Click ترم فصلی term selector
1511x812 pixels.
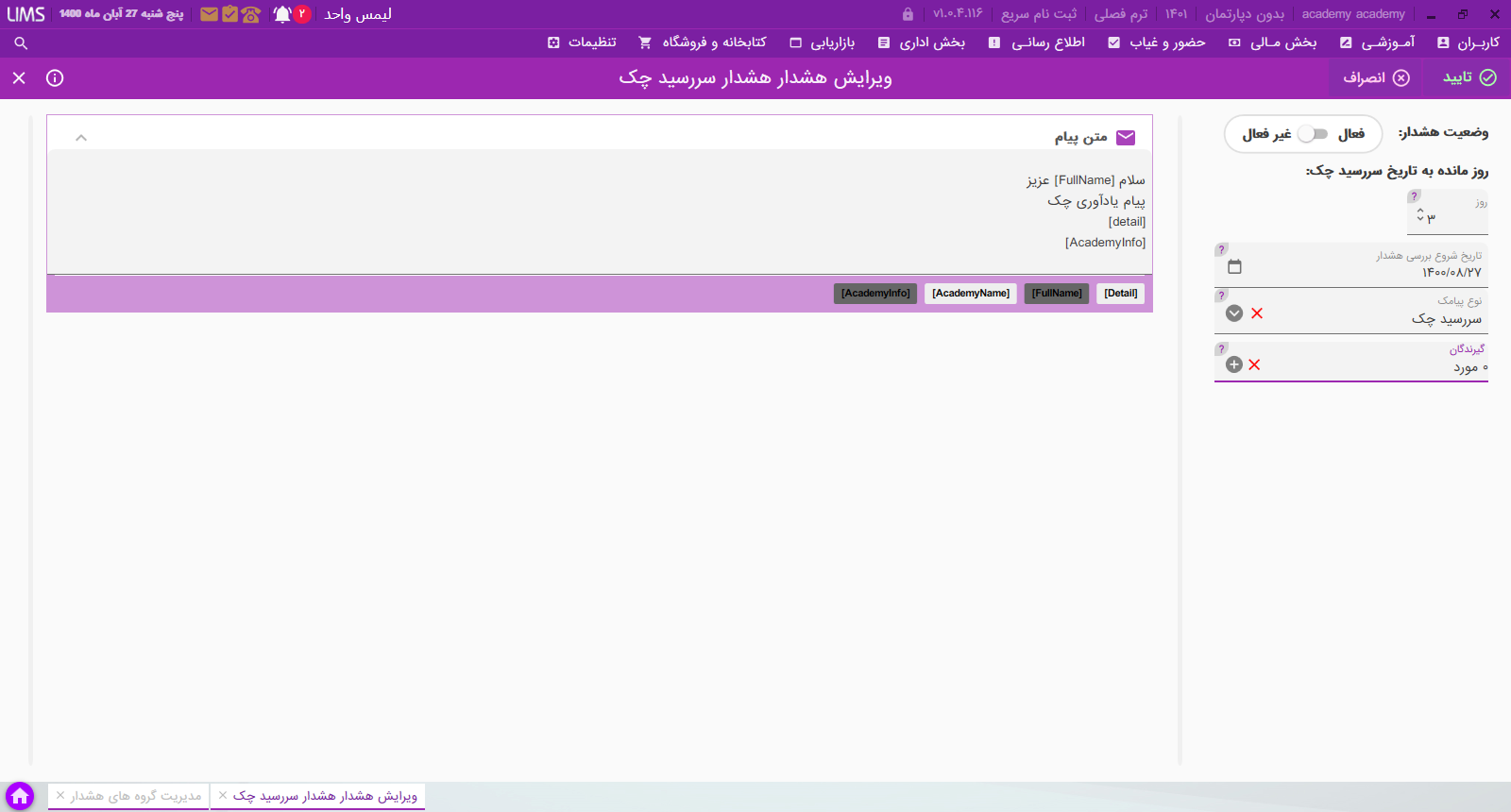(x=1121, y=14)
